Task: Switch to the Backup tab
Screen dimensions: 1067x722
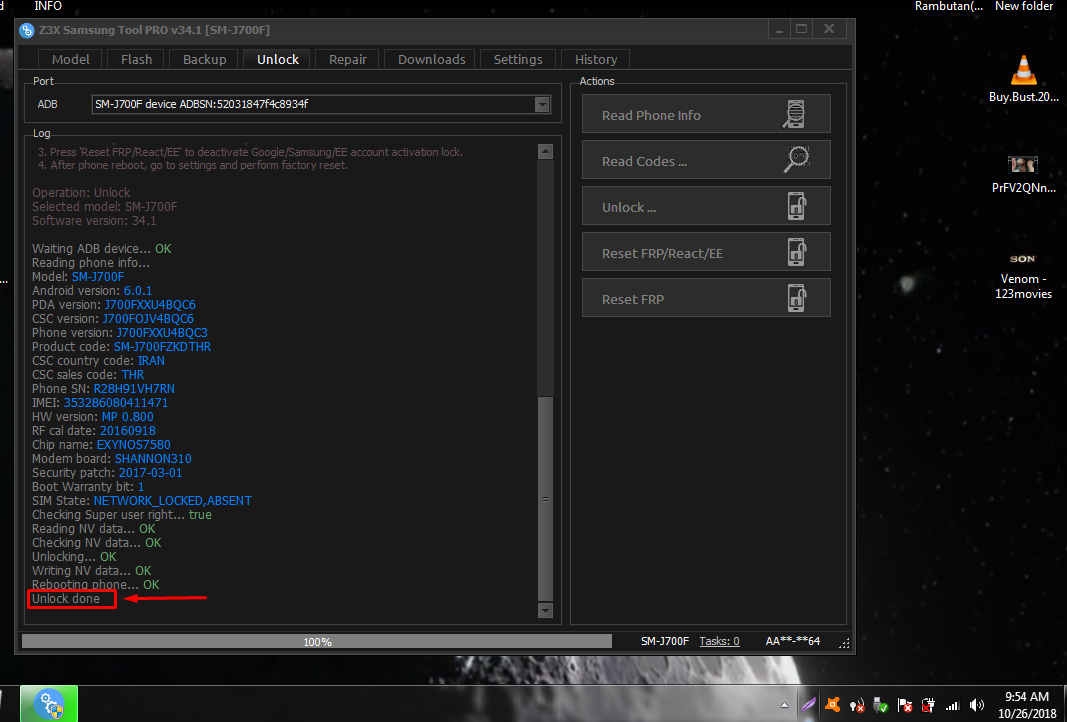Action: (x=204, y=59)
